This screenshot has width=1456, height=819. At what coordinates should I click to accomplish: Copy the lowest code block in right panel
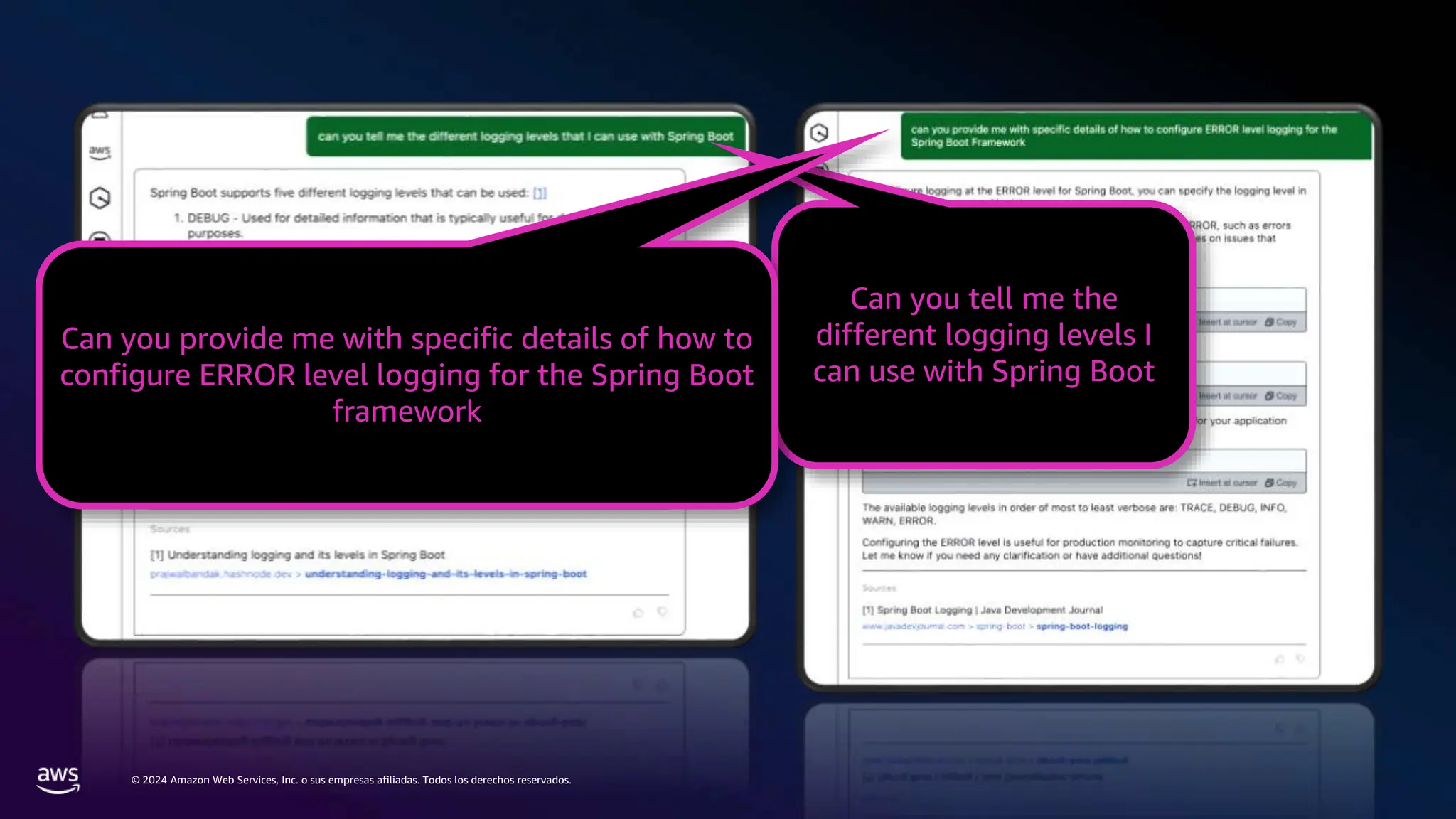pyautogui.click(x=1281, y=483)
